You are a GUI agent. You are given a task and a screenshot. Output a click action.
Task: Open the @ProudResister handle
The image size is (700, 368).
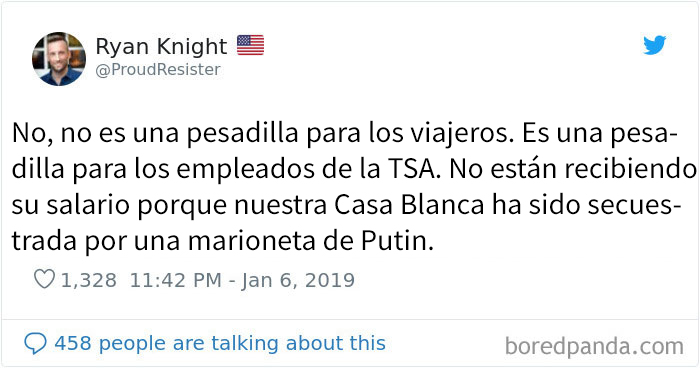(x=158, y=70)
